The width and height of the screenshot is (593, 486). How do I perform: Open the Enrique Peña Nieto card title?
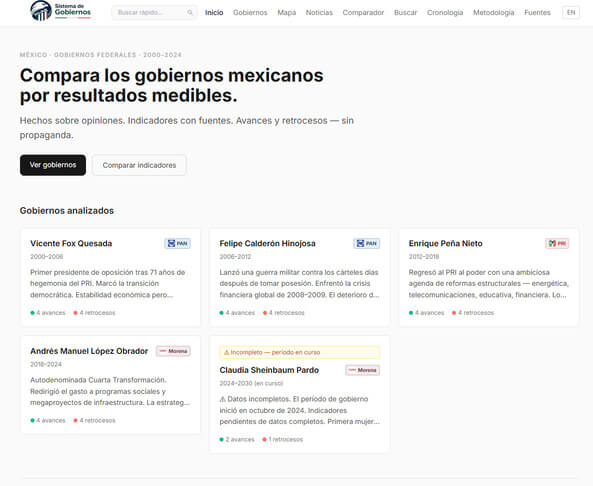tap(446, 243)
